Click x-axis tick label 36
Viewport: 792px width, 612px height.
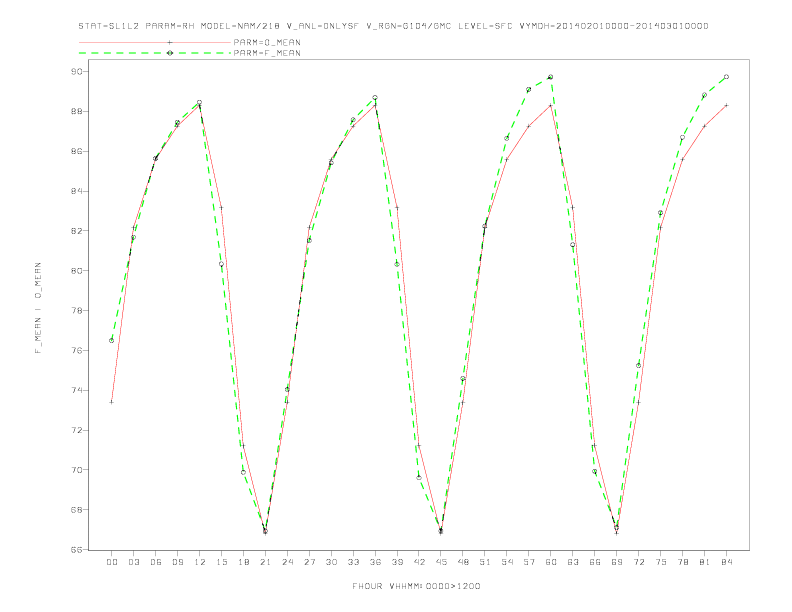click(375, 562)
